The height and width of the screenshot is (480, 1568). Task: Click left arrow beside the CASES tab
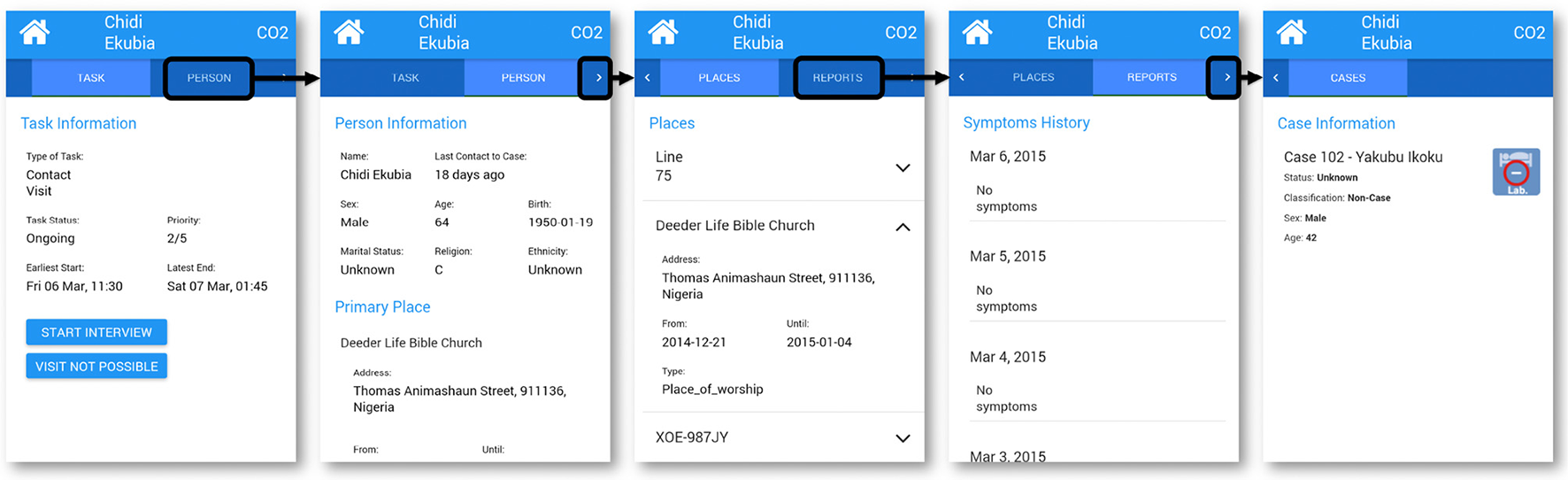[x=1275, y=78]
